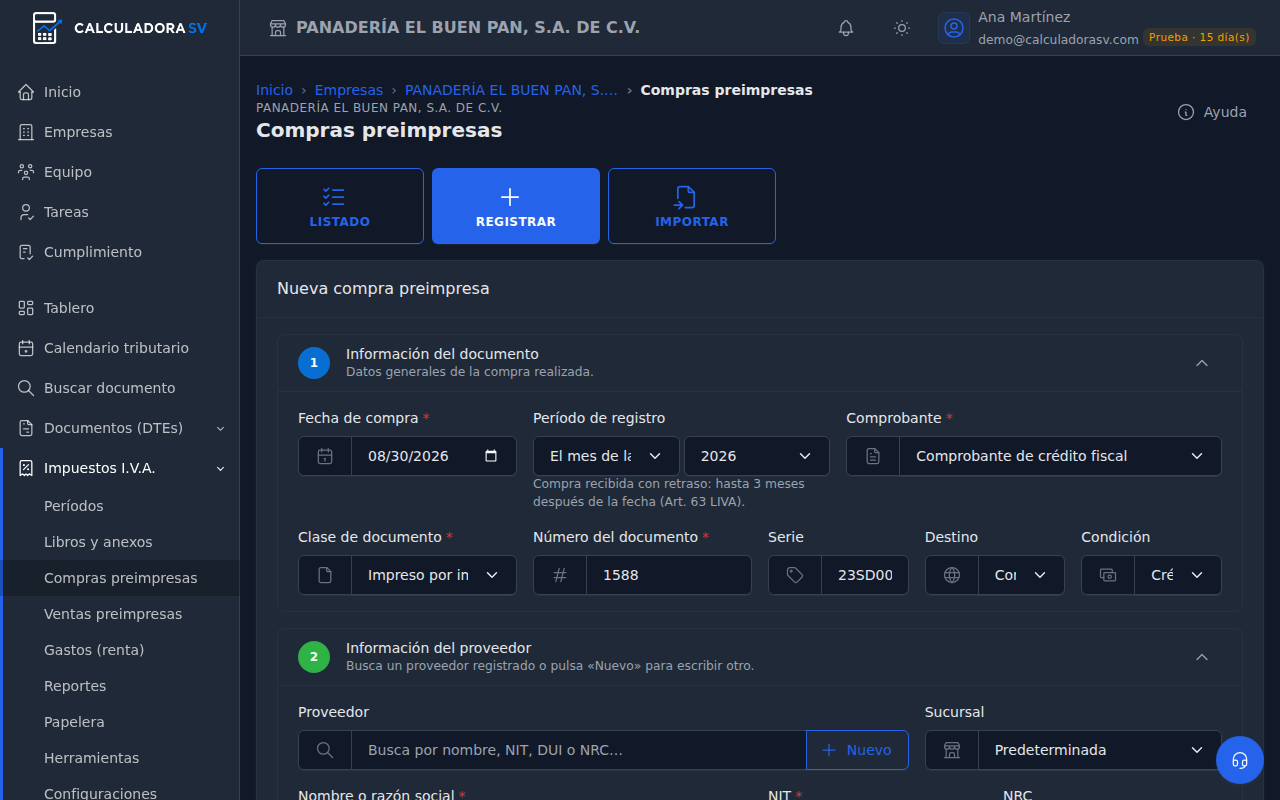Image resolution: width=1280 pixels, height=800 pixels.
Task: Click the CalculadoraSV logo icon
Action: coord(45,28)
